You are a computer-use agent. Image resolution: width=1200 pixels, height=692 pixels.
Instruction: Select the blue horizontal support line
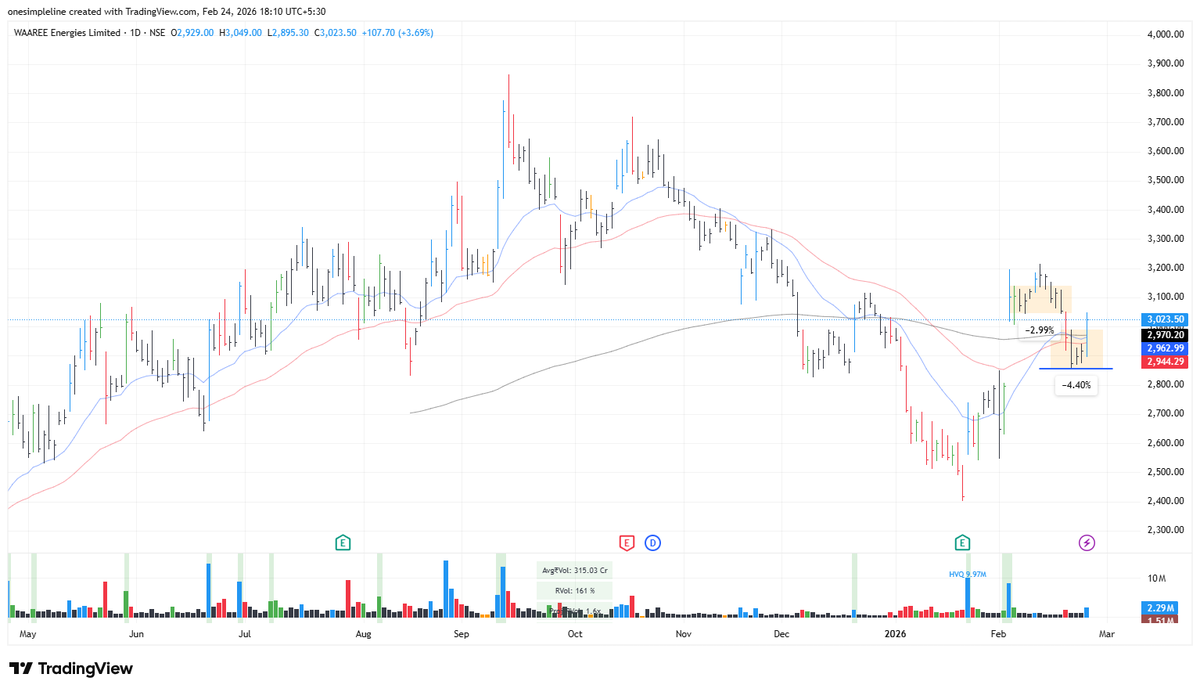[1075, 368]
